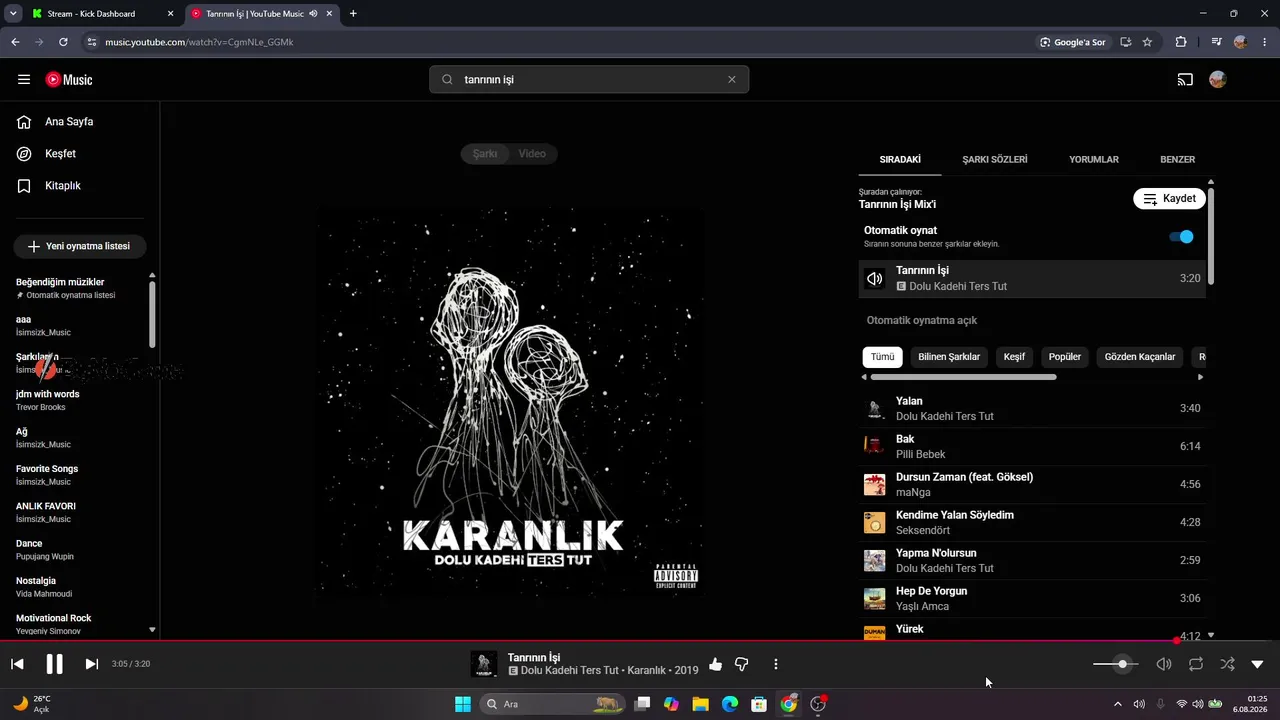Clear the search box text

[731, 79]
